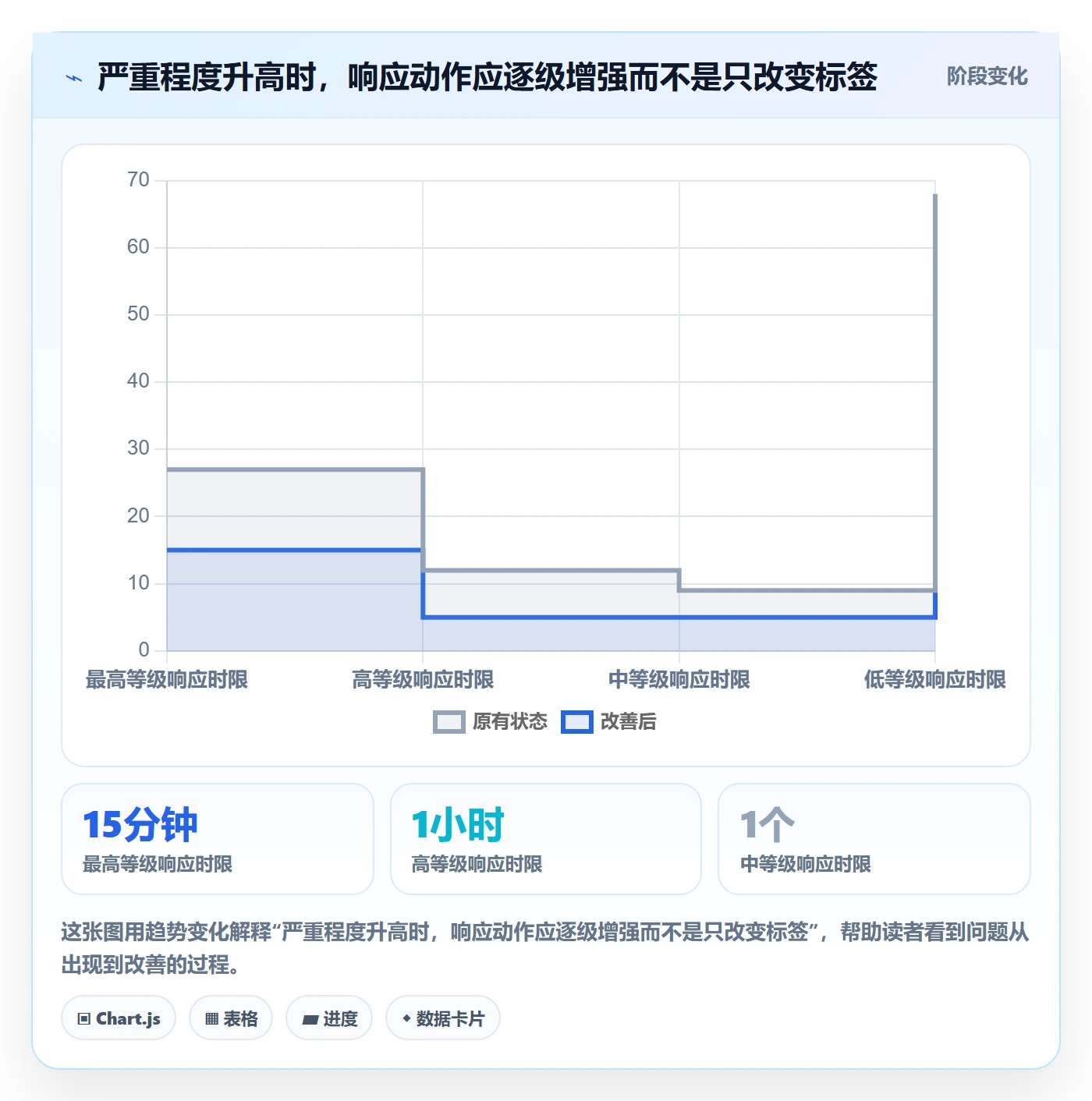Click the 阶段变化 label in the header
Screen dimensions: 1092x1101
coord(987,76)
